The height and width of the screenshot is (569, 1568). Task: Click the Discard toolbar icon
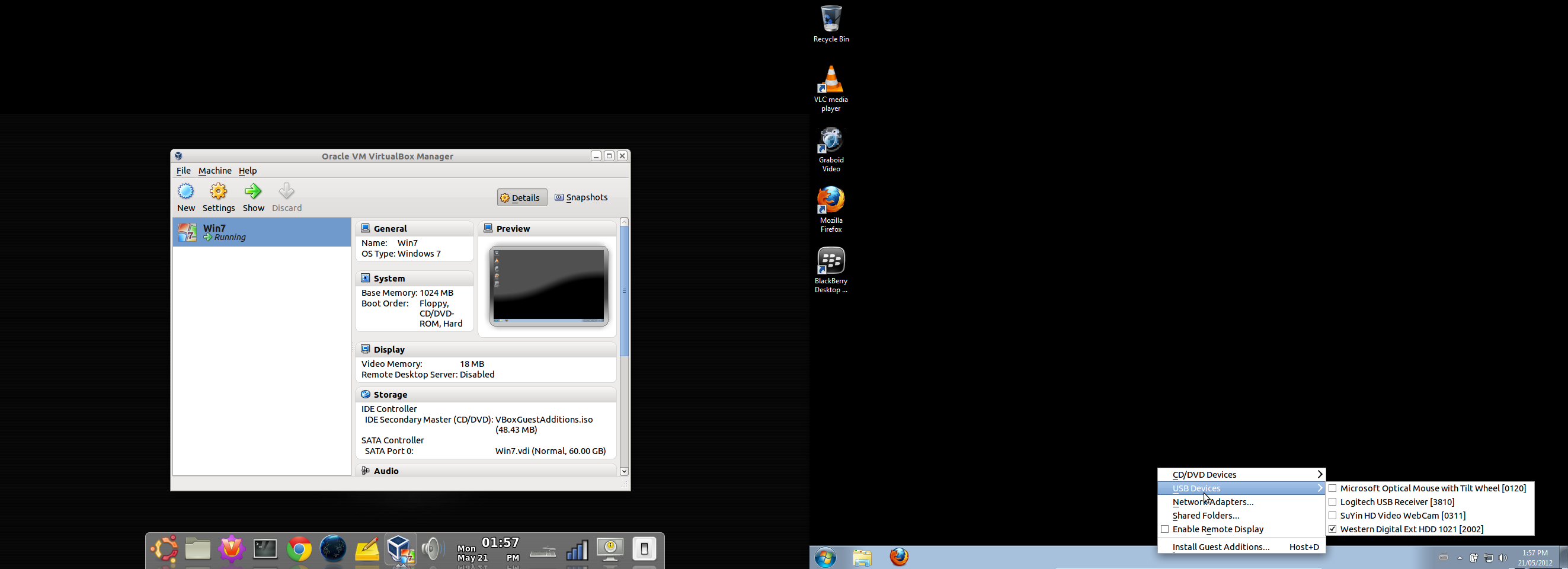pos(287,191)
